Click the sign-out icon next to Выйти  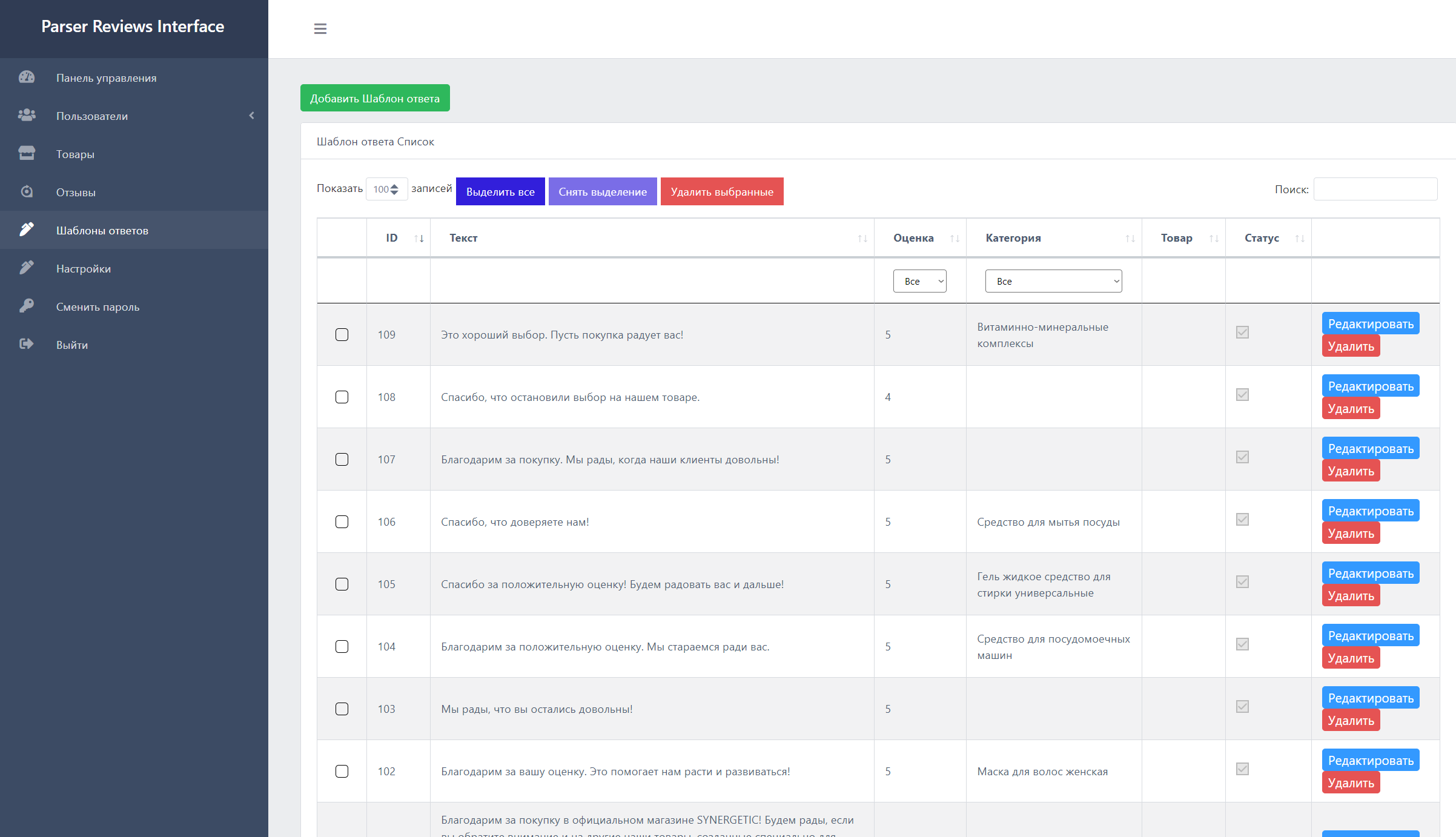pyautogui.click(x=27, y=345)
